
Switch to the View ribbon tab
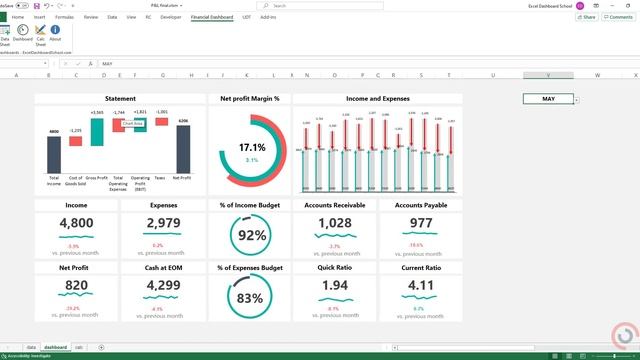tap(131, 17)
